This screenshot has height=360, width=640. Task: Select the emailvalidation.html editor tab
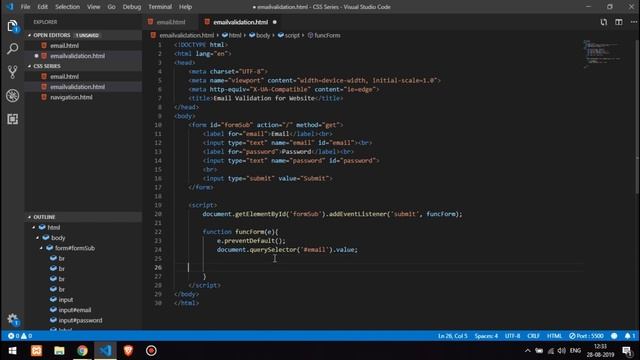(240, 22)
